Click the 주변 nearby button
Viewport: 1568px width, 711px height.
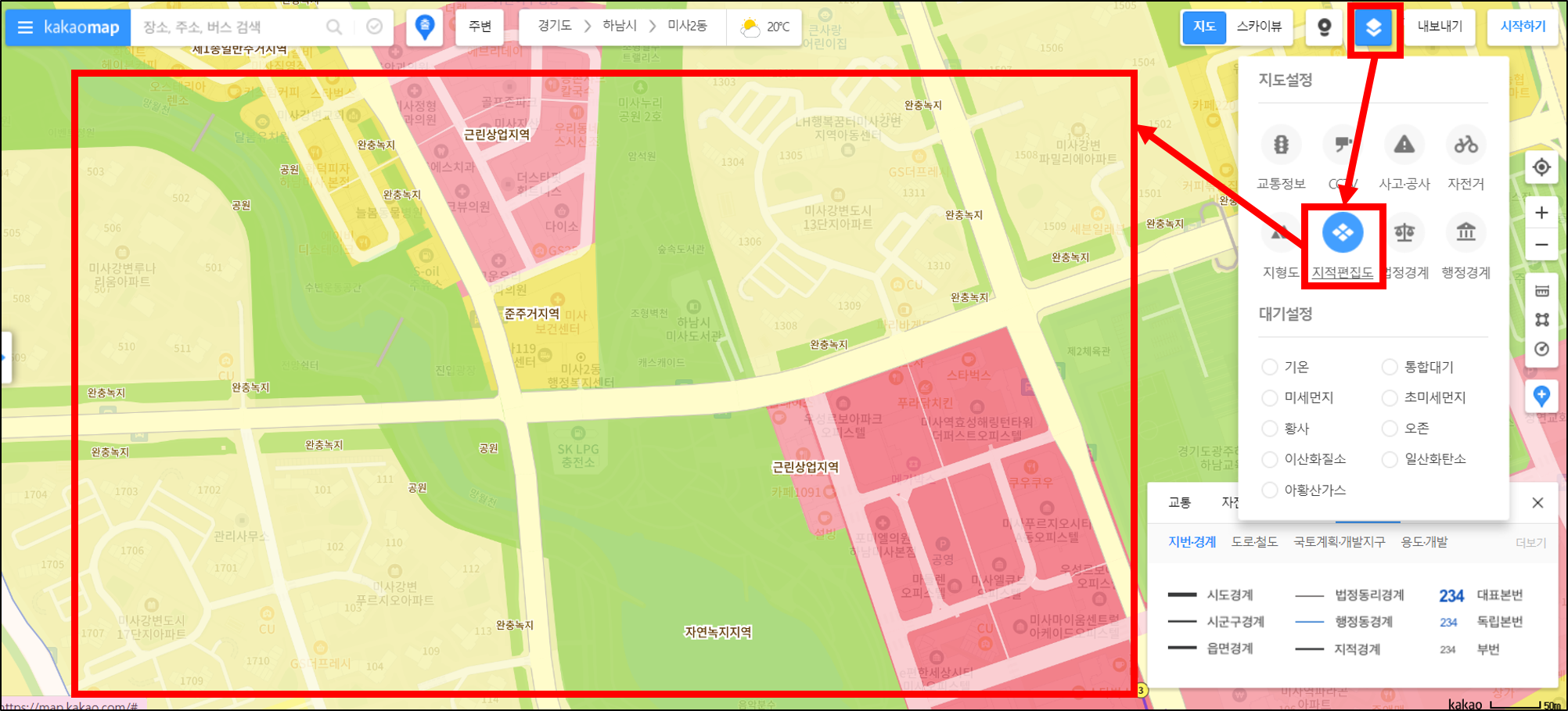point(480,27)
